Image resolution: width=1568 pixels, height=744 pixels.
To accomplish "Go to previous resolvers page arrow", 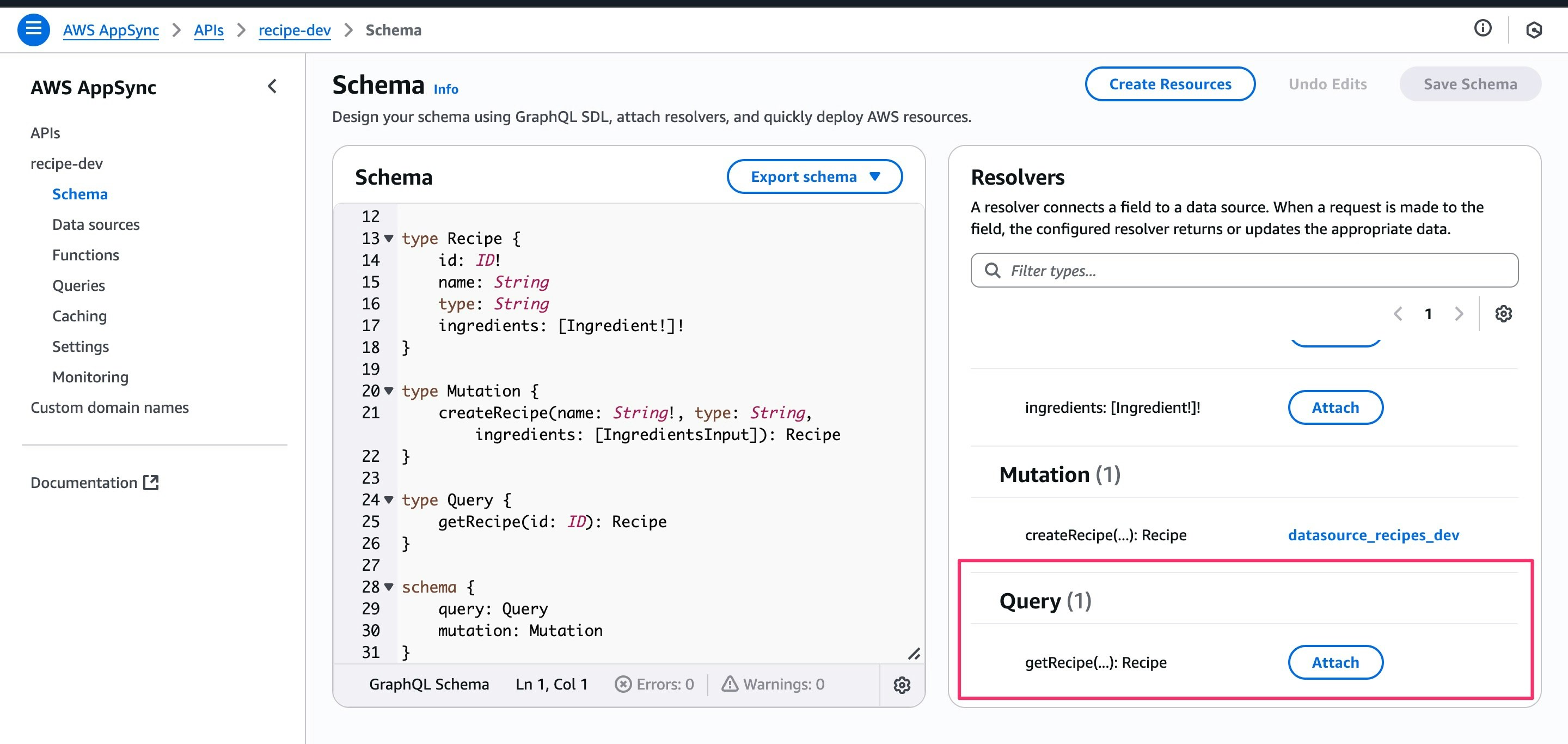I will click(x=1398, y=314).
